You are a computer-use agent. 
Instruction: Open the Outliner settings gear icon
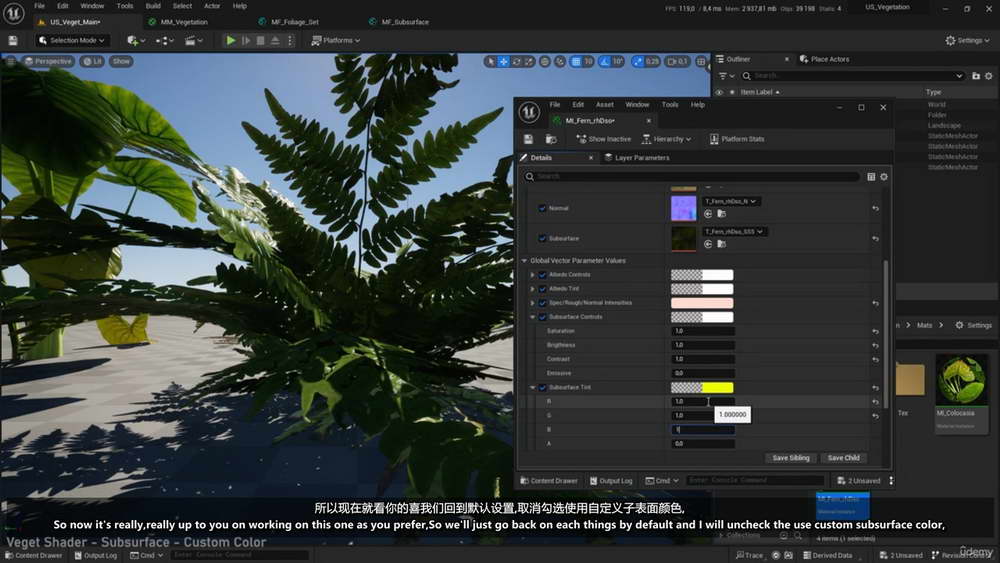tap(989, 76)
